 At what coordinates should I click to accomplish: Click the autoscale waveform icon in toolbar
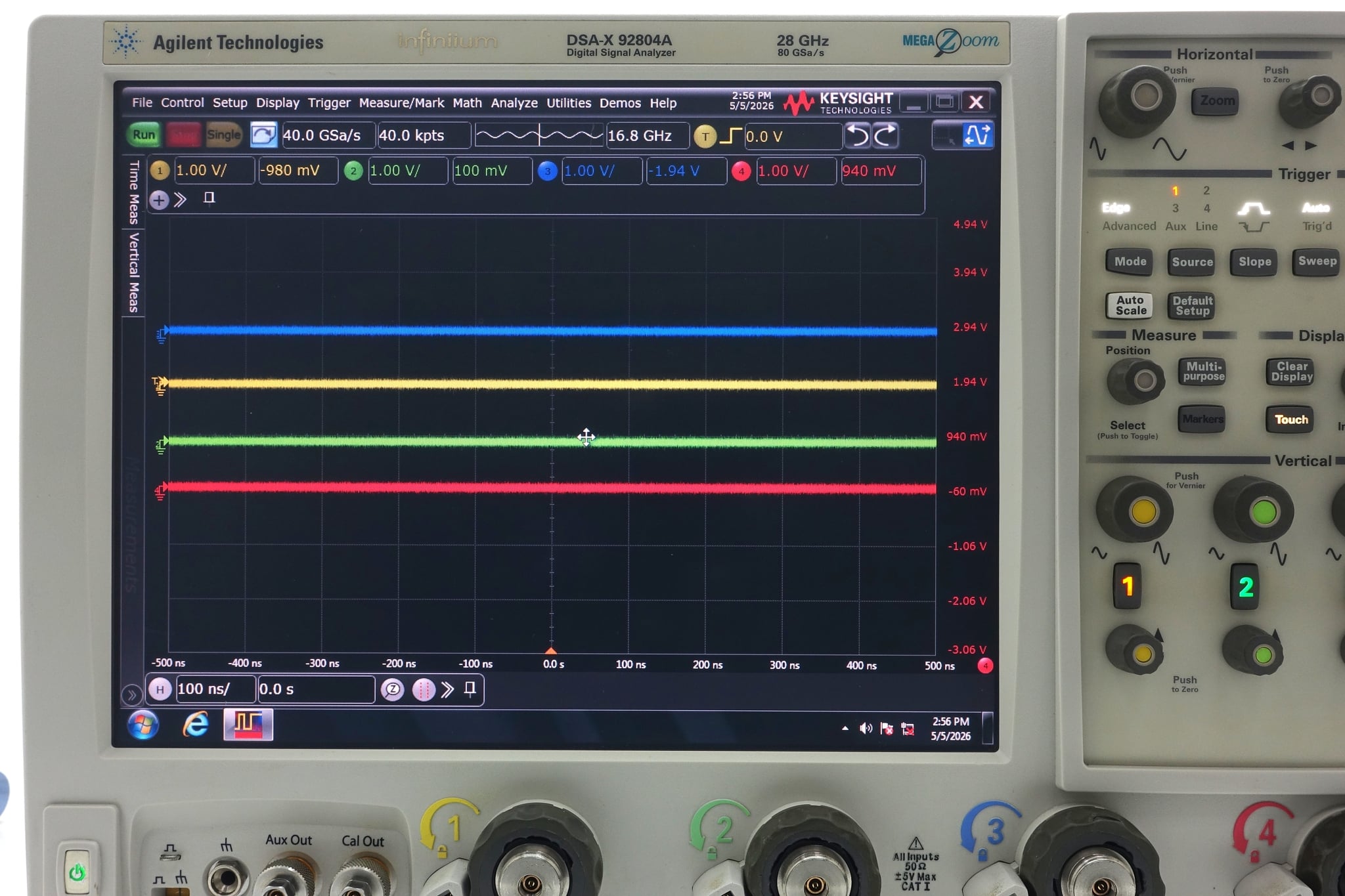click(977, 135)
